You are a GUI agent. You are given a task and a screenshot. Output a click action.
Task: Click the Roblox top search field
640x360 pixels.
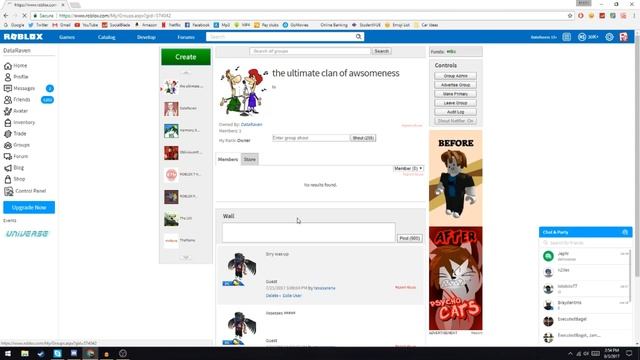pos(281,37)
